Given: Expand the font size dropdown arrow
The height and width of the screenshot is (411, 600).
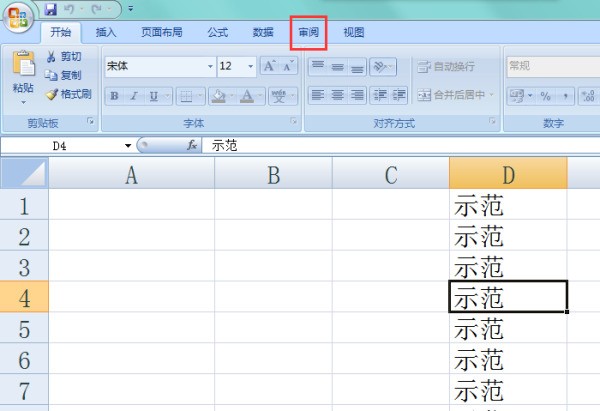Looking at the screenshot, I should (x=251, y=66).
